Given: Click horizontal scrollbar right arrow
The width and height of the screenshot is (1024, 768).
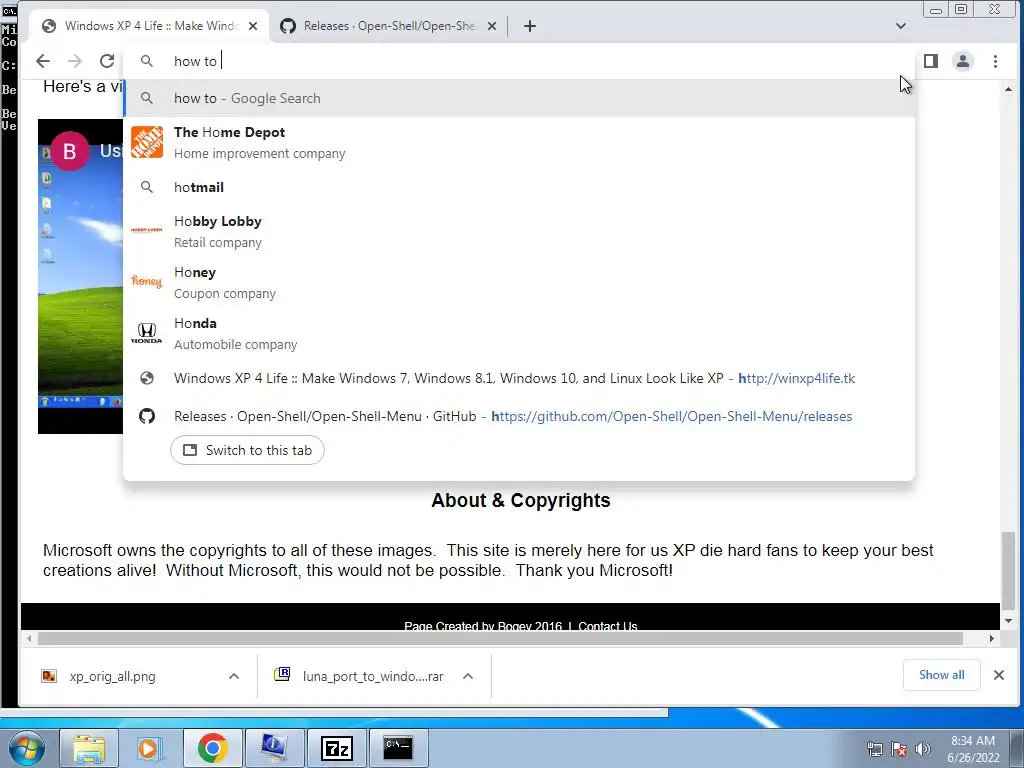Looking at the screenshot, I should point(991,638).
